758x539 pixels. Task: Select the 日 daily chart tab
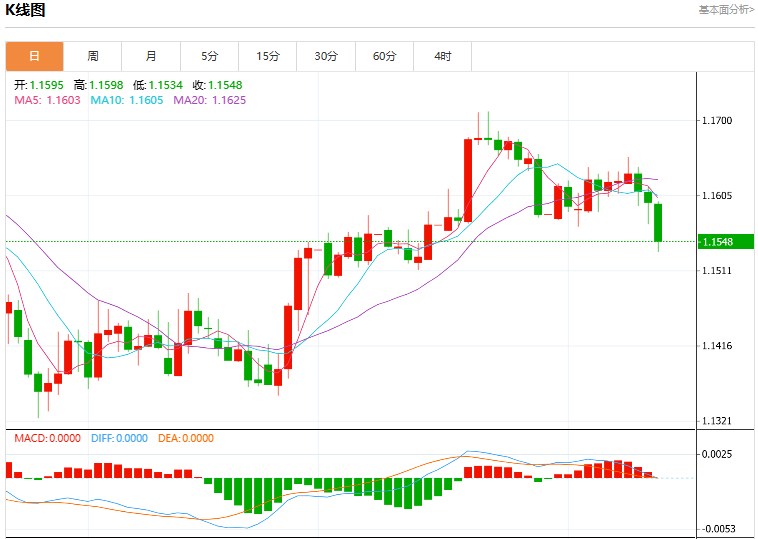coord(34,56)
